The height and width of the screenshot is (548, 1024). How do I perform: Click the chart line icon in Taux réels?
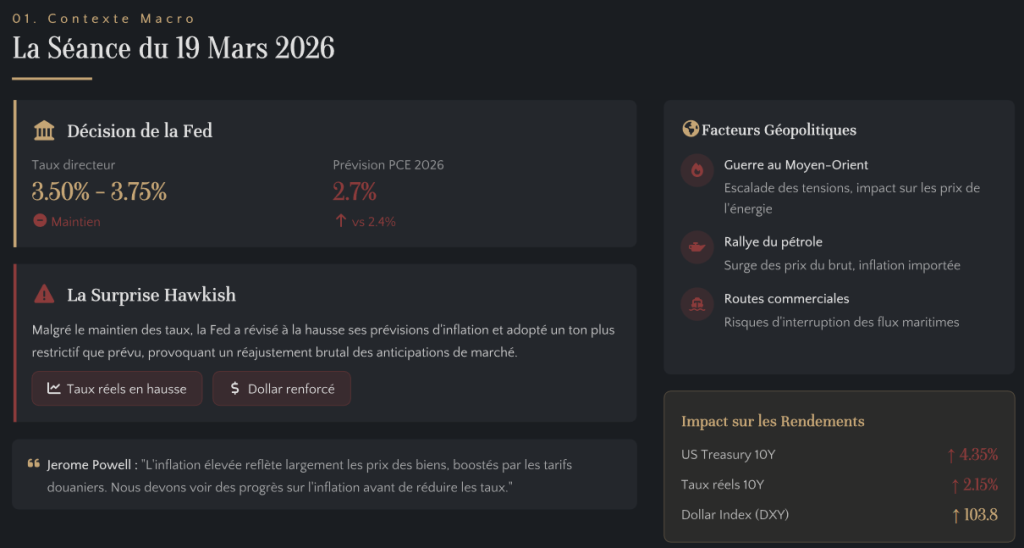54,388
